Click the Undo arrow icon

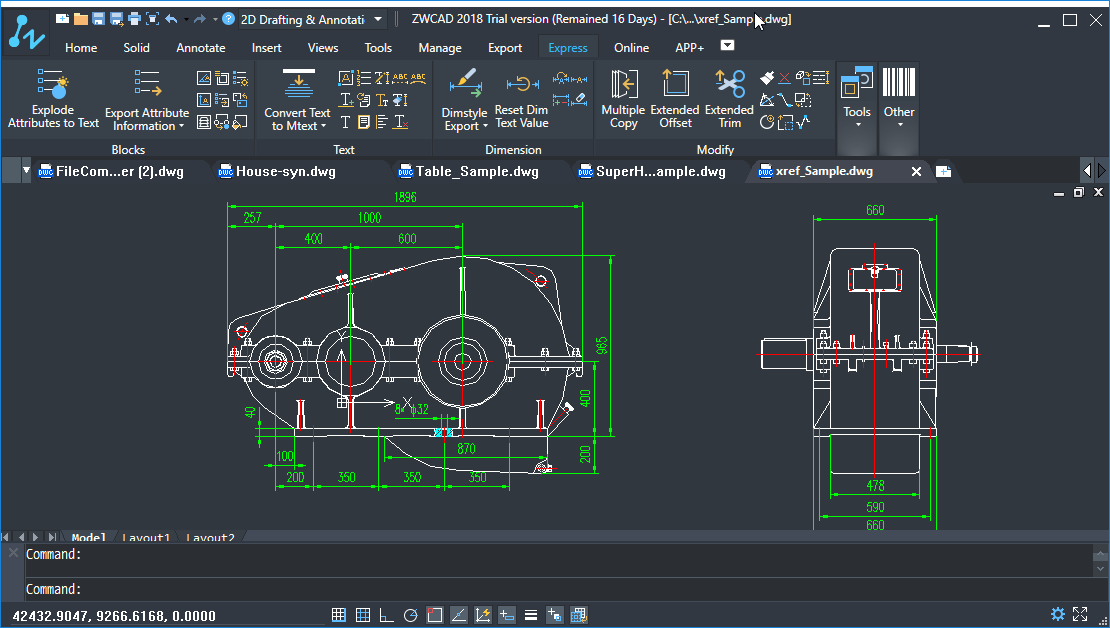click(171, 19)
